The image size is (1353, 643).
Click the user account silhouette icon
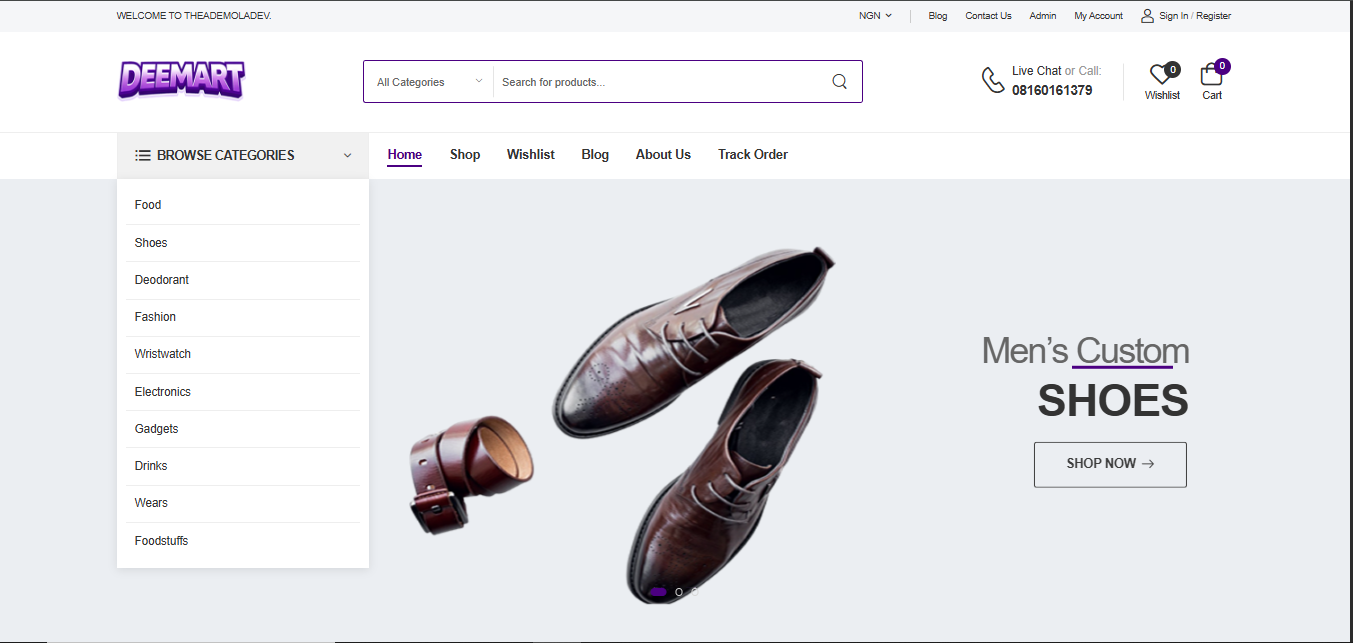click(1147, 16)
